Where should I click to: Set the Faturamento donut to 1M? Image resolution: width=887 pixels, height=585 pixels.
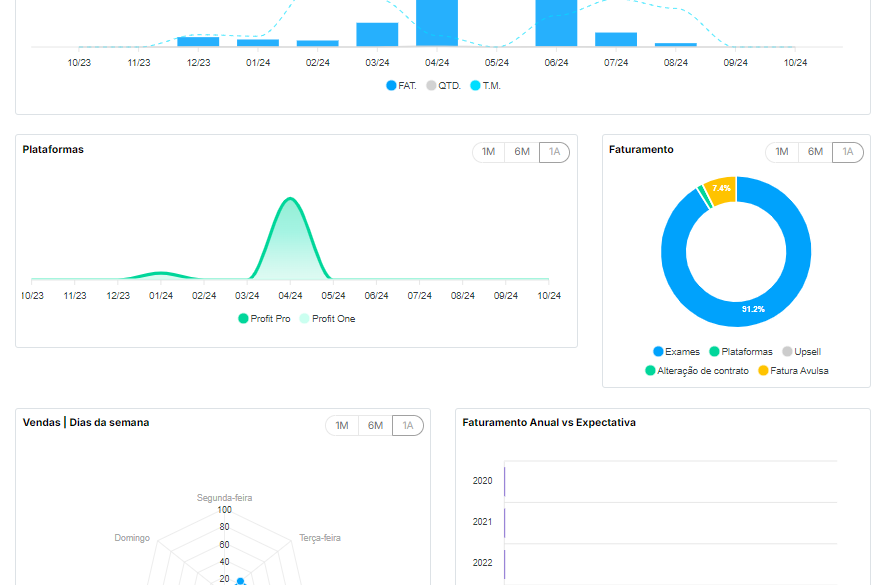782,152
